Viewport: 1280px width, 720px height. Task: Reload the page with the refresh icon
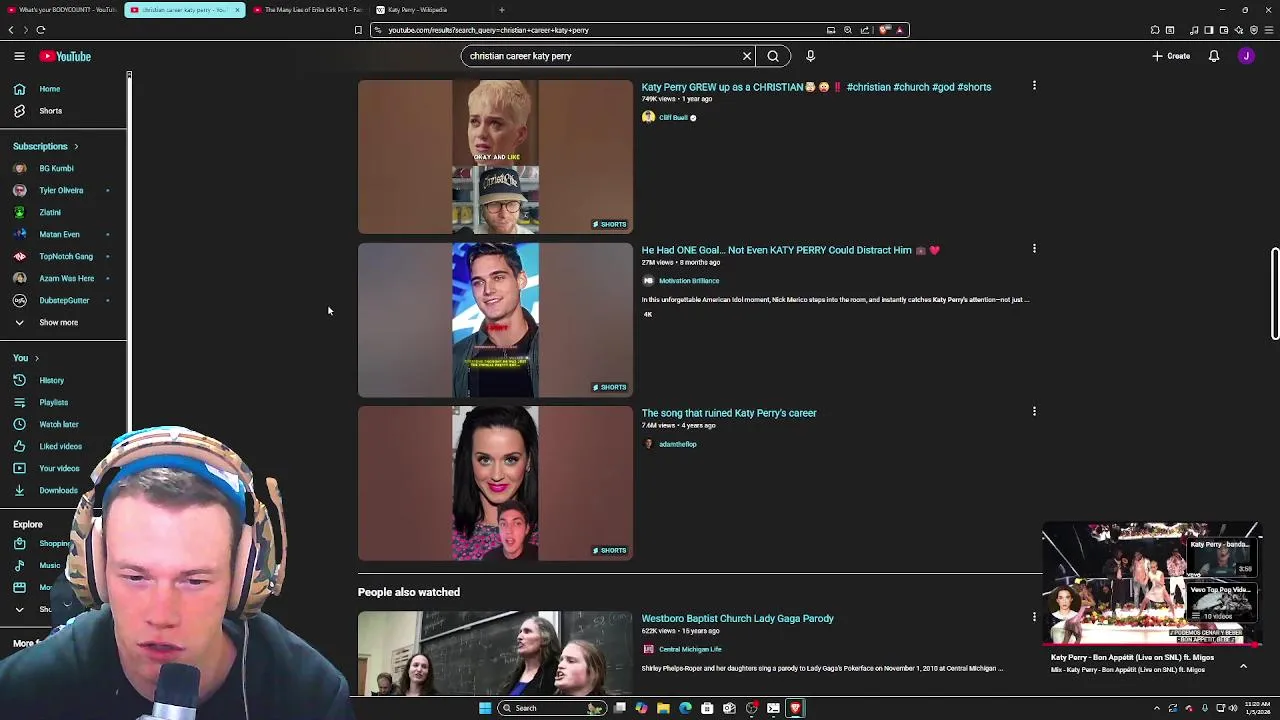(x=41, y=30)
